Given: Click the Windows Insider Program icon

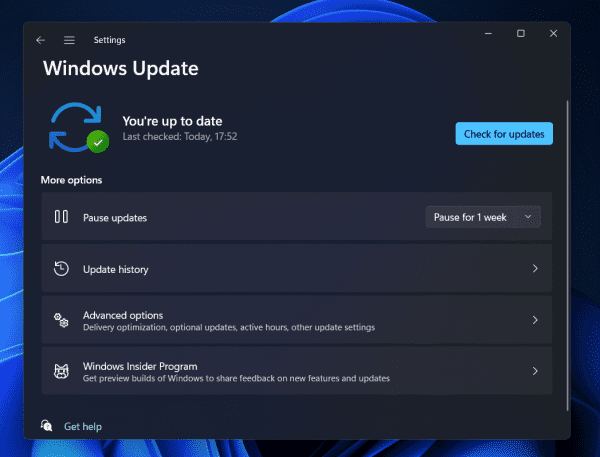Looking at the screenshot, I should point(61,372).
